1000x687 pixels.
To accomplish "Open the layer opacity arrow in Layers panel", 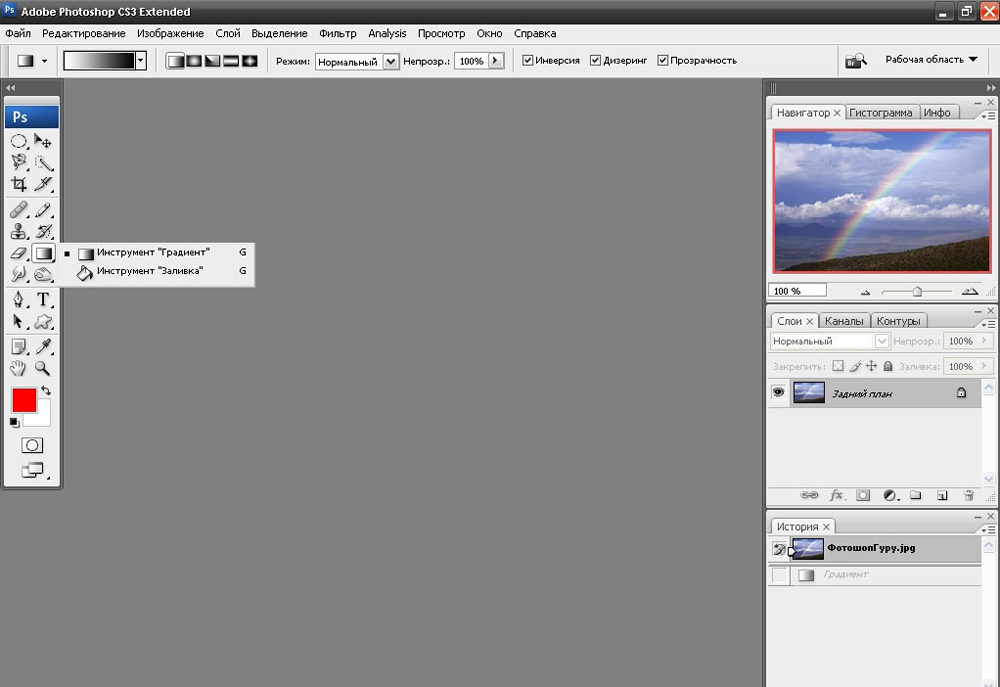I will 985,341.
